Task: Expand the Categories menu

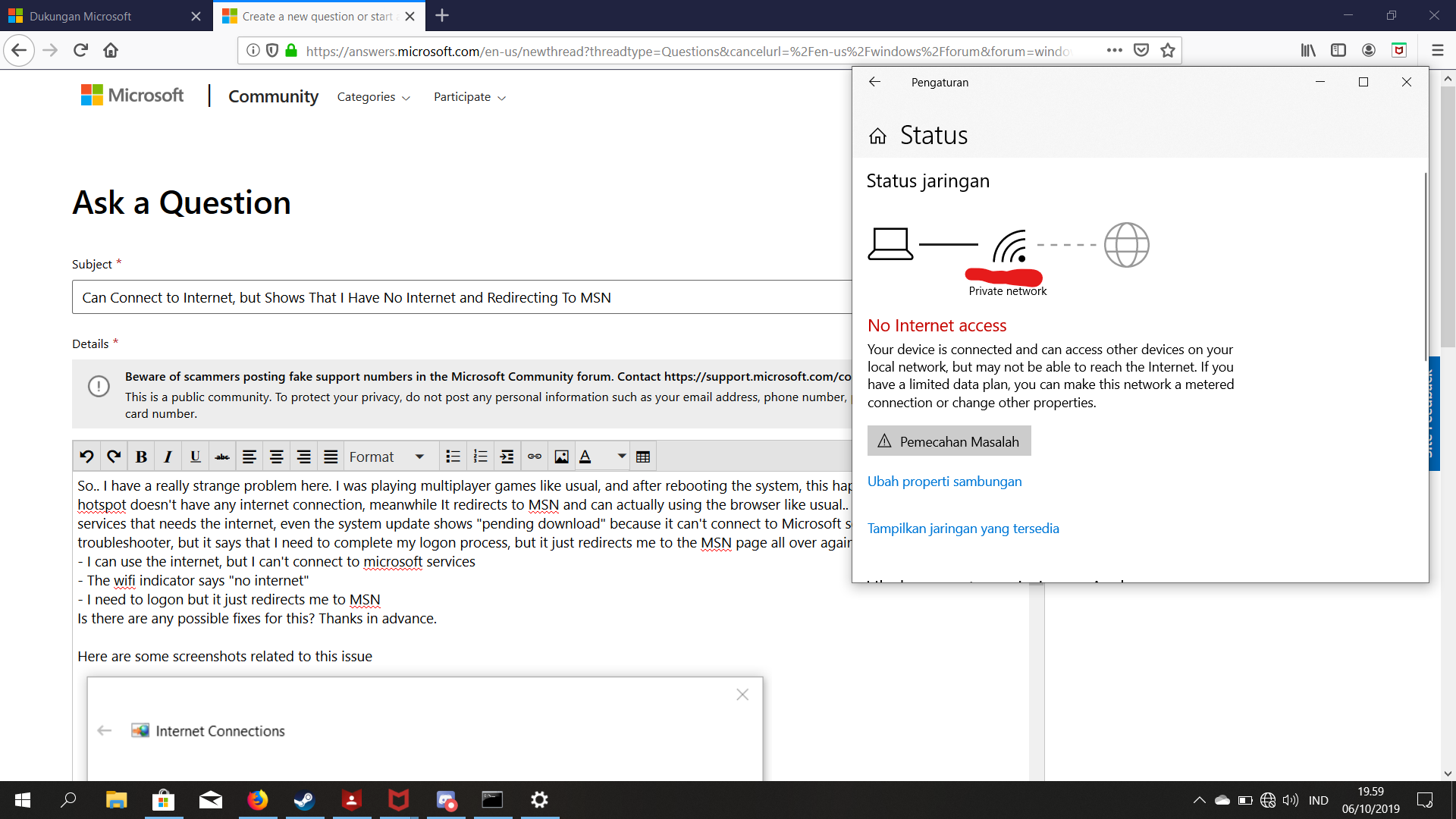Action: point(373,97)
